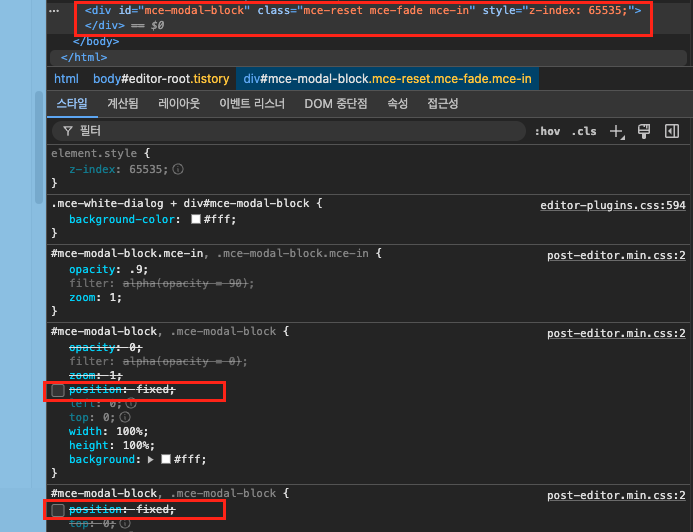Focus the 필터 styles filter field

tap(289, 131)
